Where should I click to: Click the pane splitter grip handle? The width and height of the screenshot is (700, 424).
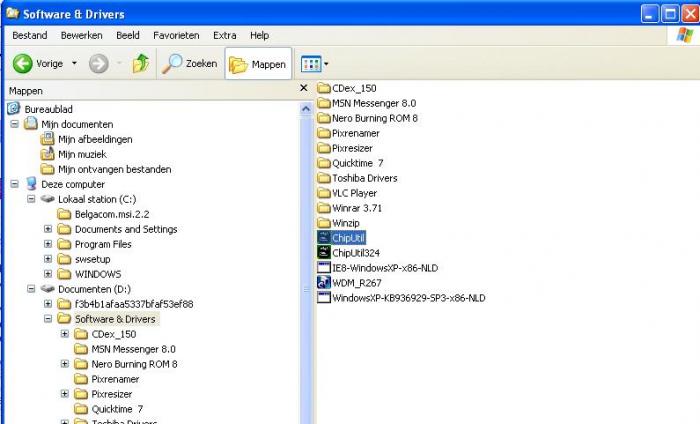[306, 290]
